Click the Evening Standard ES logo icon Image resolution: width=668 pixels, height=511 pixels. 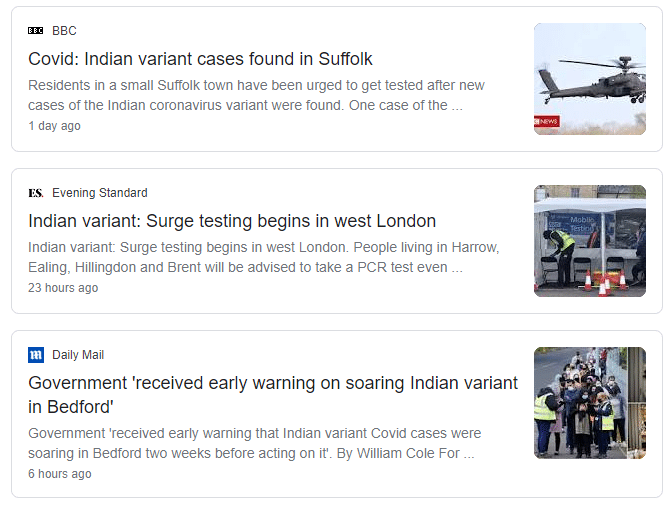pyautogui.click(x=36, y=193)
